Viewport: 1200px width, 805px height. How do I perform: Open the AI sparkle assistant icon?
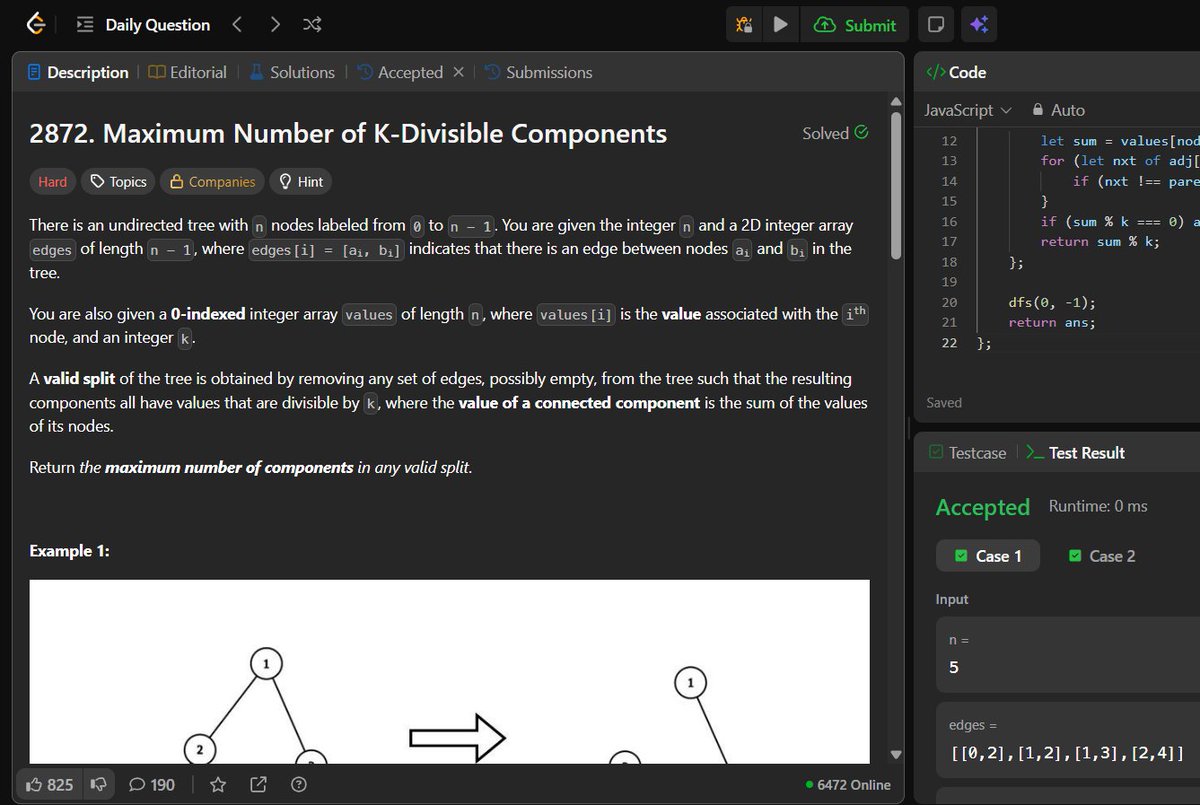978,25
